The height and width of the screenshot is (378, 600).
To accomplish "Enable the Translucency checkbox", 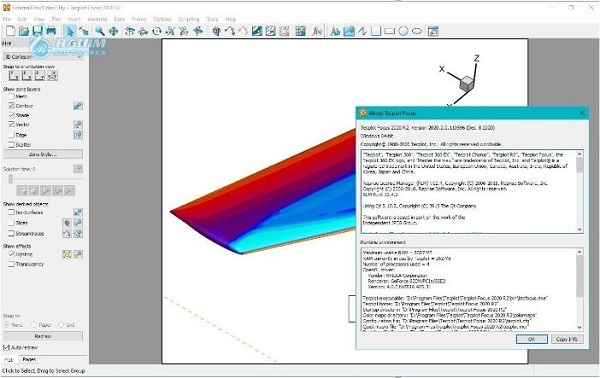I will (11, 264).
